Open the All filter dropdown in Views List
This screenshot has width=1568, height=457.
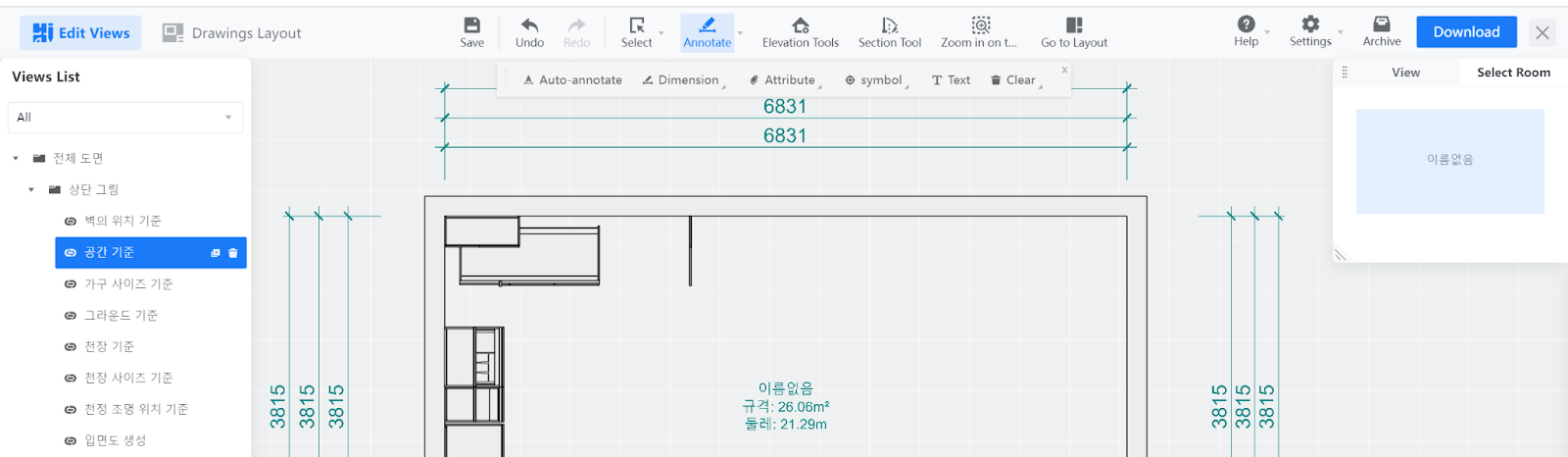coord(125,118)
